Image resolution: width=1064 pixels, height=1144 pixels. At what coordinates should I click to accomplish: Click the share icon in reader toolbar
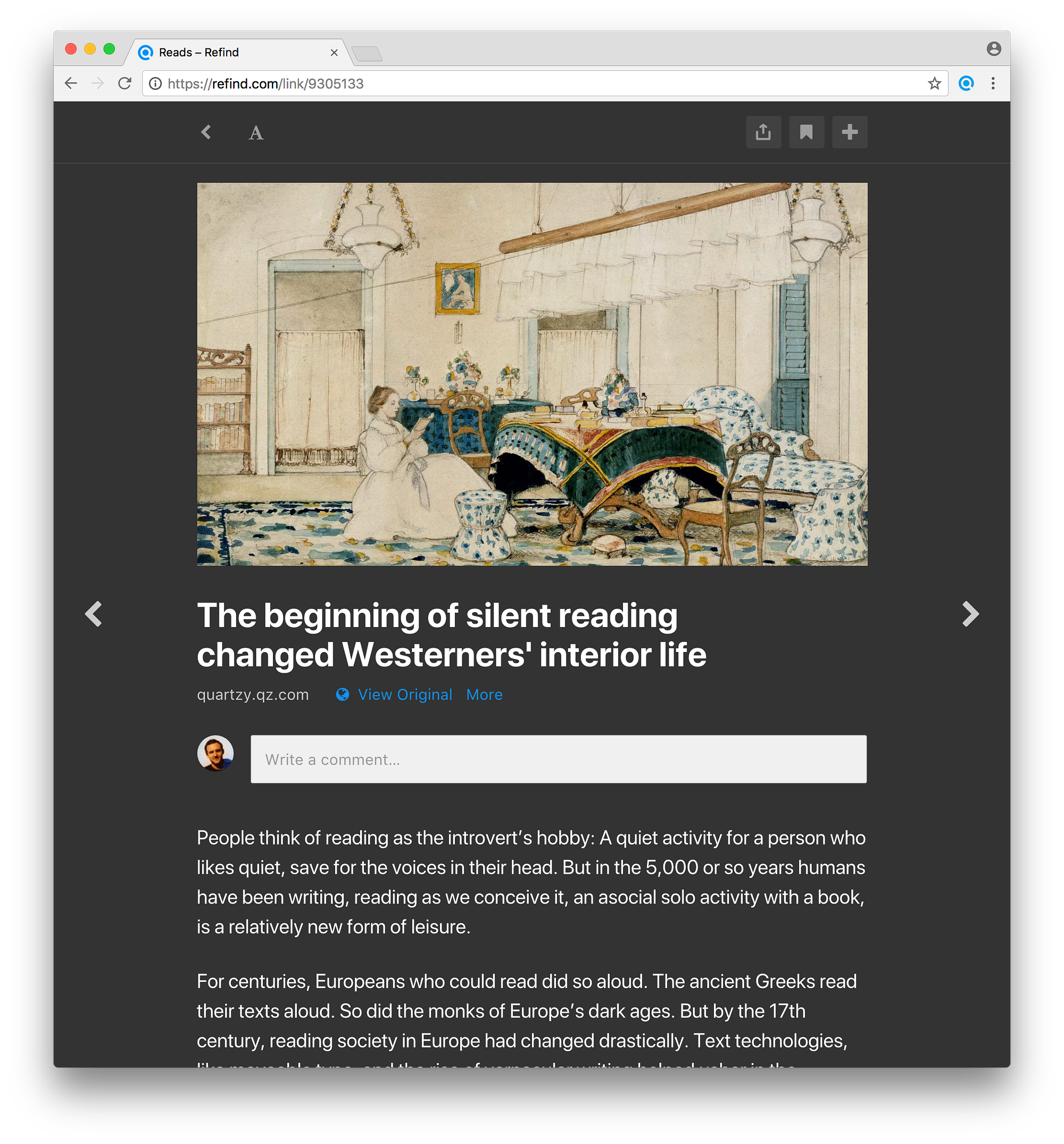pos(763,132)
